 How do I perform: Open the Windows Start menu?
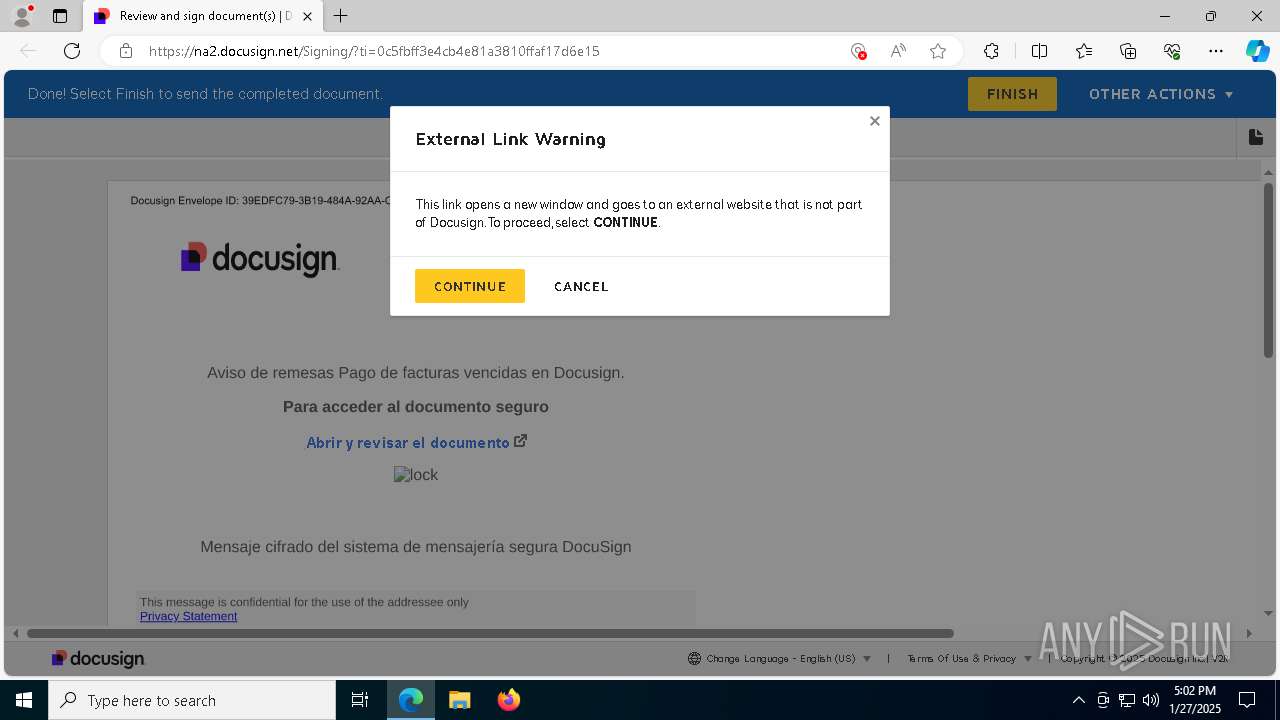tap(24, 700)
